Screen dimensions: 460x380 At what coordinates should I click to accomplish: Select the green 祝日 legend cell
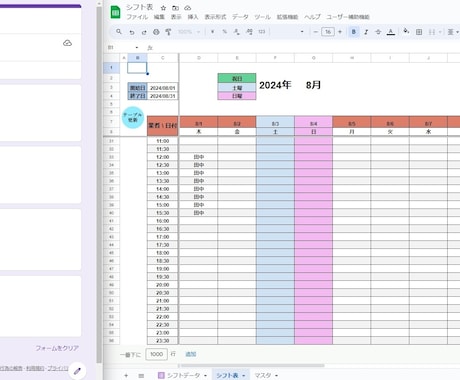[237, 78]
